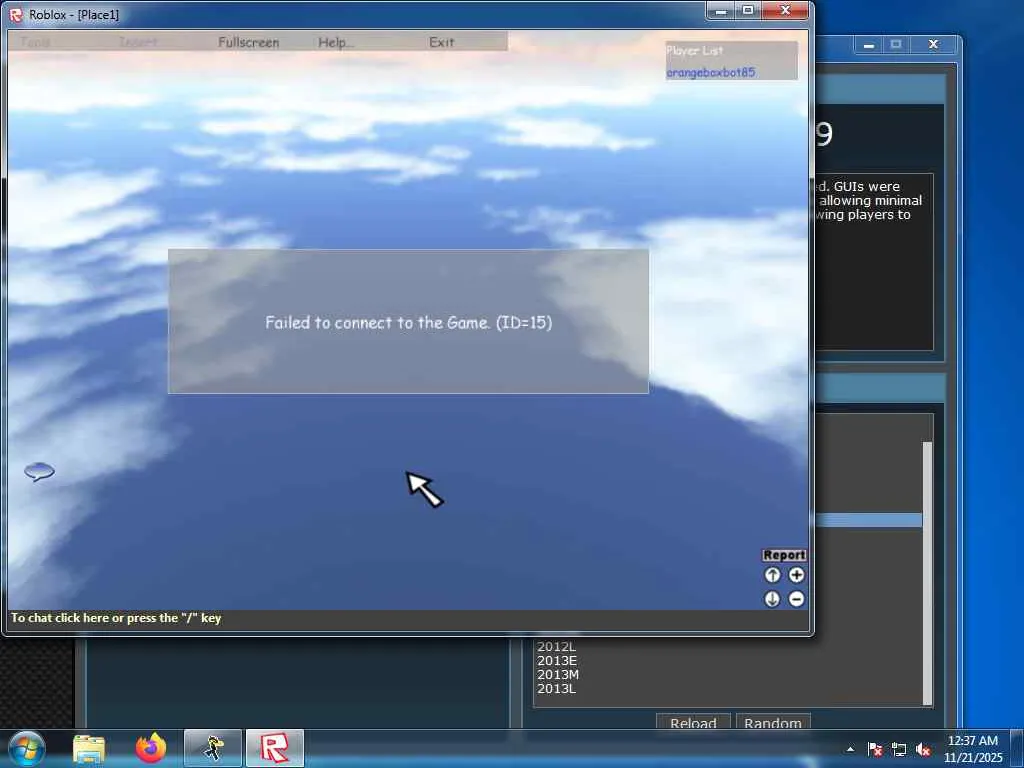Open the taskbar clock and date
Screen dimensions: 1024x768
pos(972,749)
